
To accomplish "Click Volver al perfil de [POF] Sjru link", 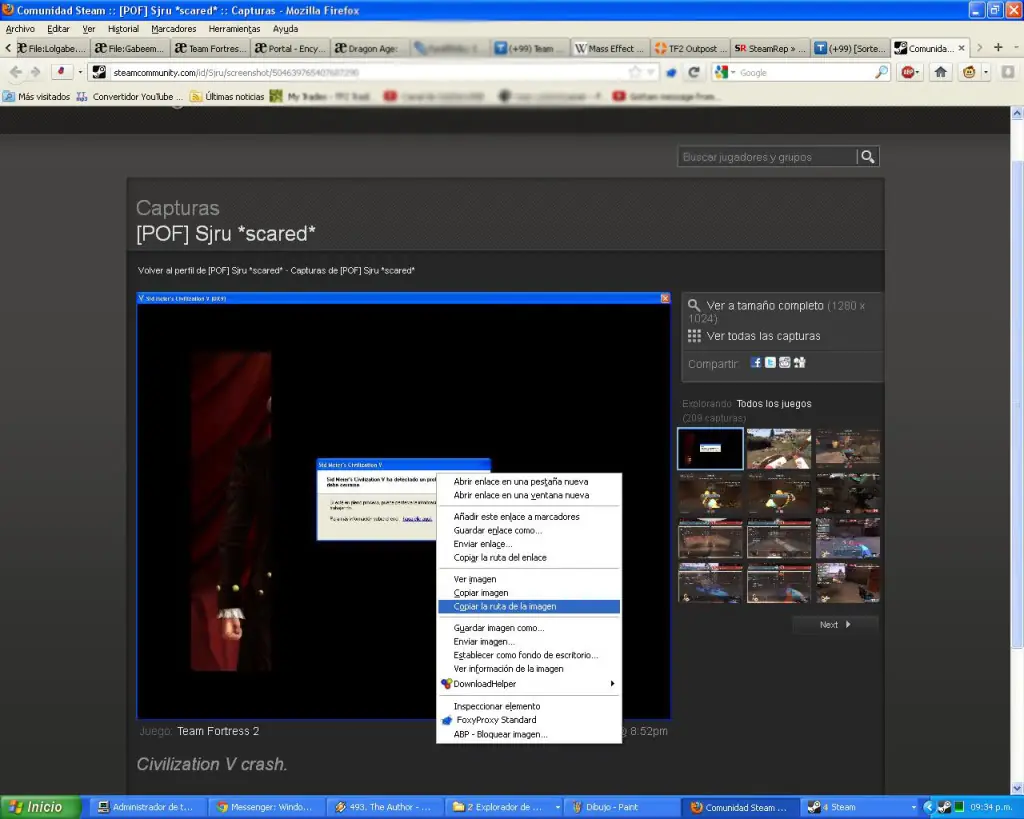I will pyautogui.click(x=210, y=270).
